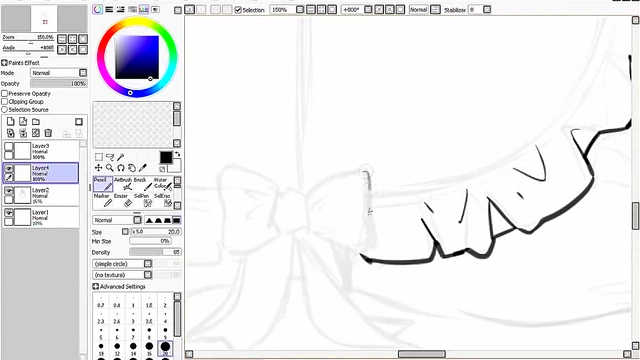Create a new layer folder

pos(36,122)
